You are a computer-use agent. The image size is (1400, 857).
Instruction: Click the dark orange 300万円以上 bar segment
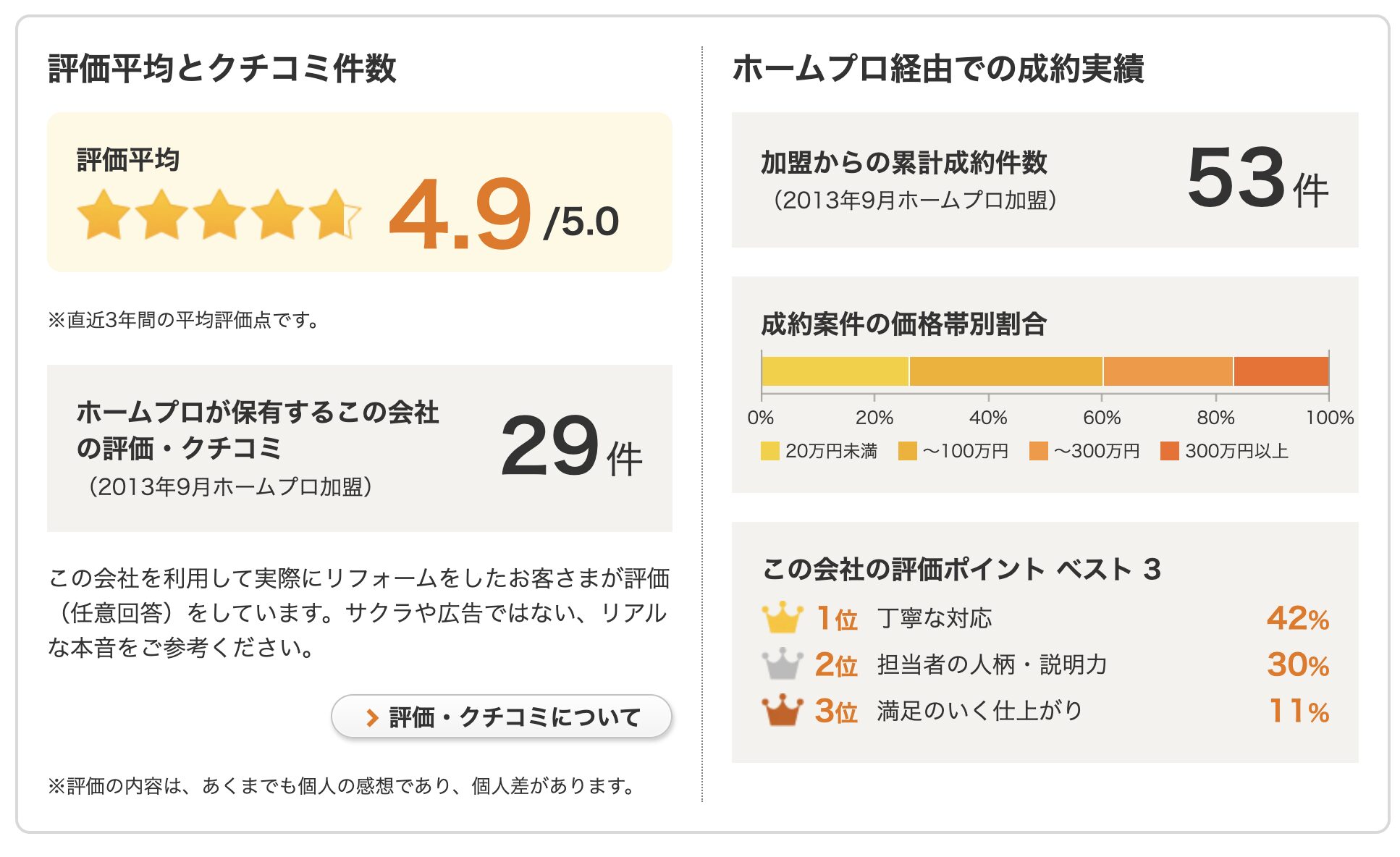tap(1281, 371)
